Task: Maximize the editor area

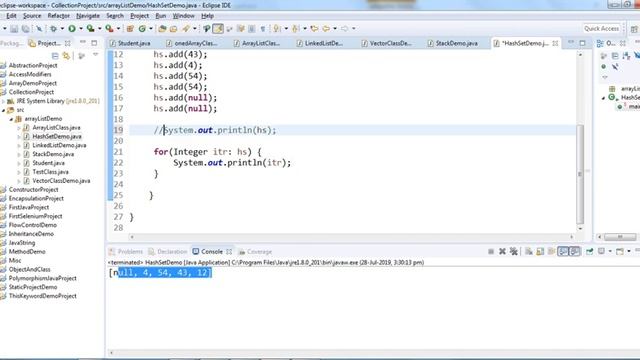Action: 582,42
